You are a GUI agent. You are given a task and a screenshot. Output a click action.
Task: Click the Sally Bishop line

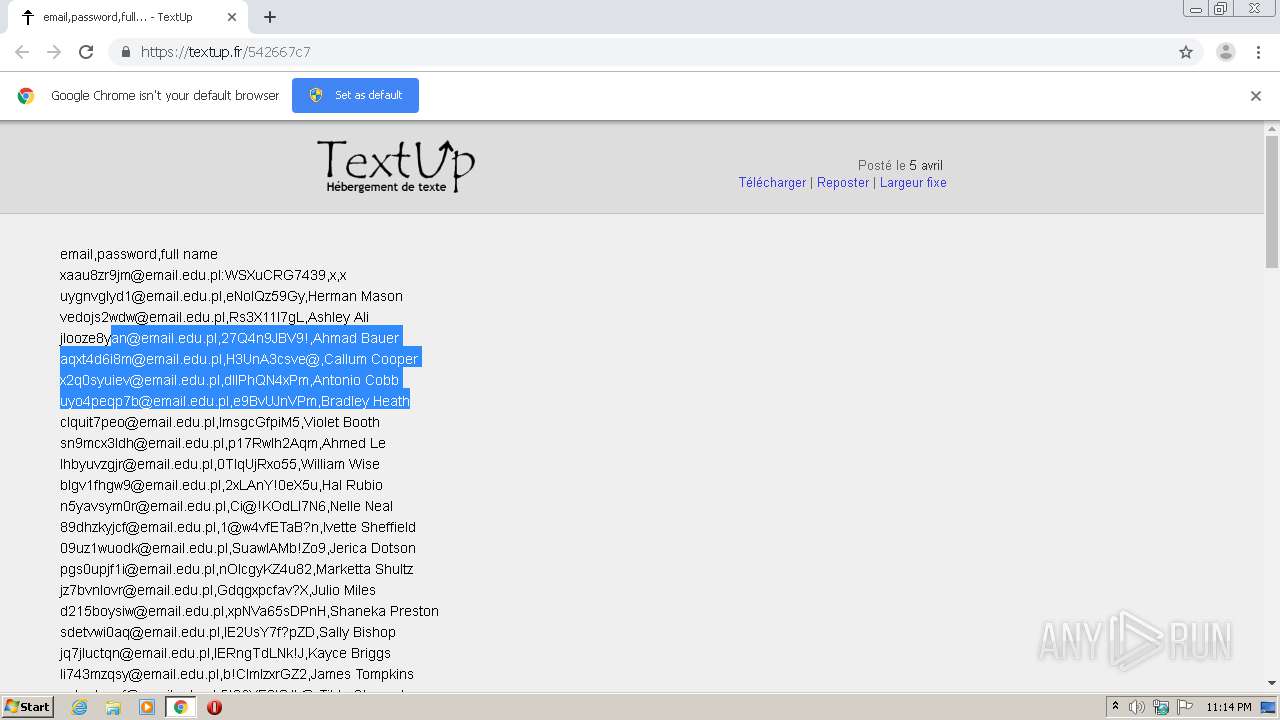pyautogui.click(x=228, y=632)
